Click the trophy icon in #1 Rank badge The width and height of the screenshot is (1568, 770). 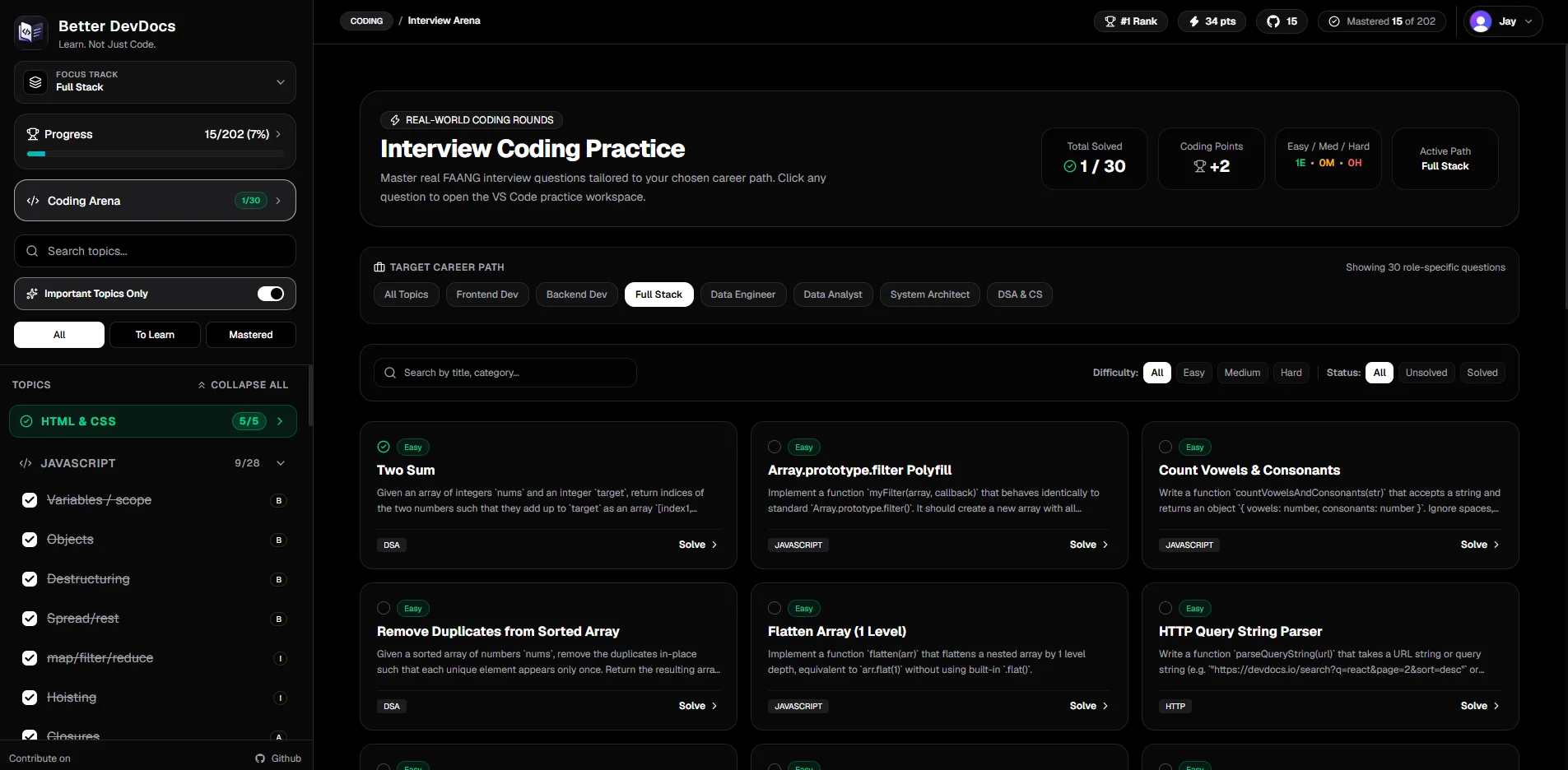click(1110, 21)
